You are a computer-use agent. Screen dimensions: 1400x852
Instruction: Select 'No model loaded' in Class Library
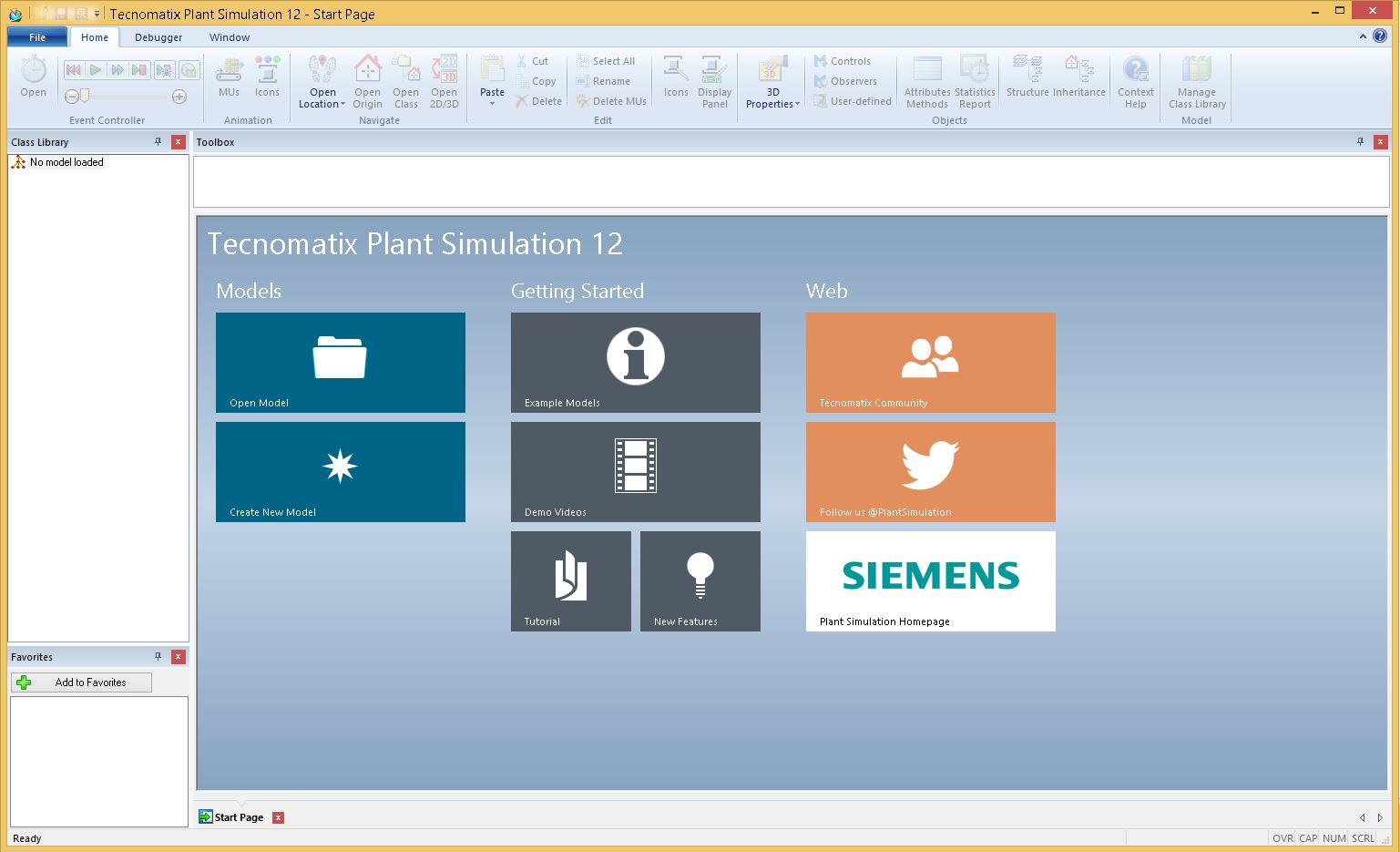(66, 162)
